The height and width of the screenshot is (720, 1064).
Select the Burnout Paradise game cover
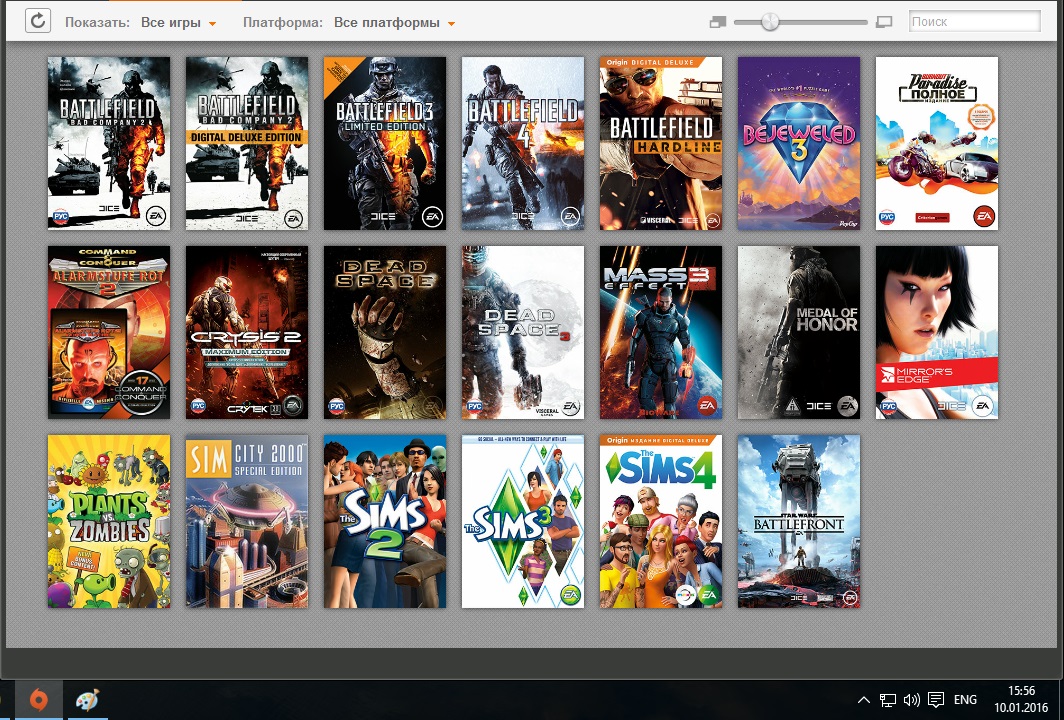tap(936, 143)
